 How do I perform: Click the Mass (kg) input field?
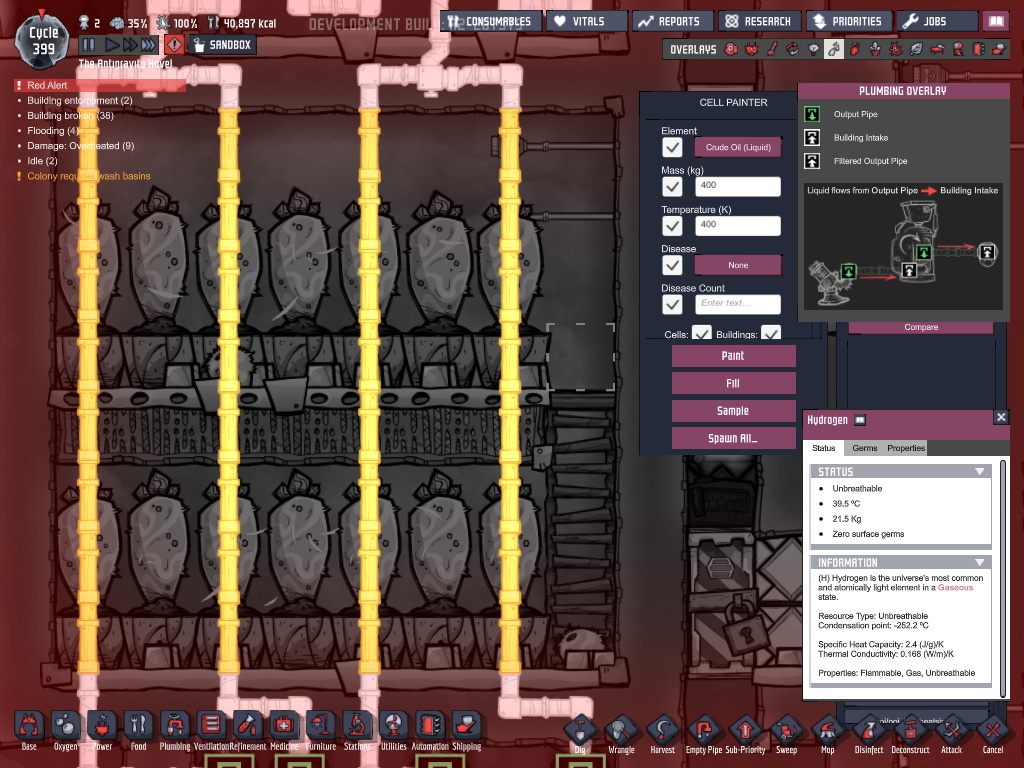(738, 187)
